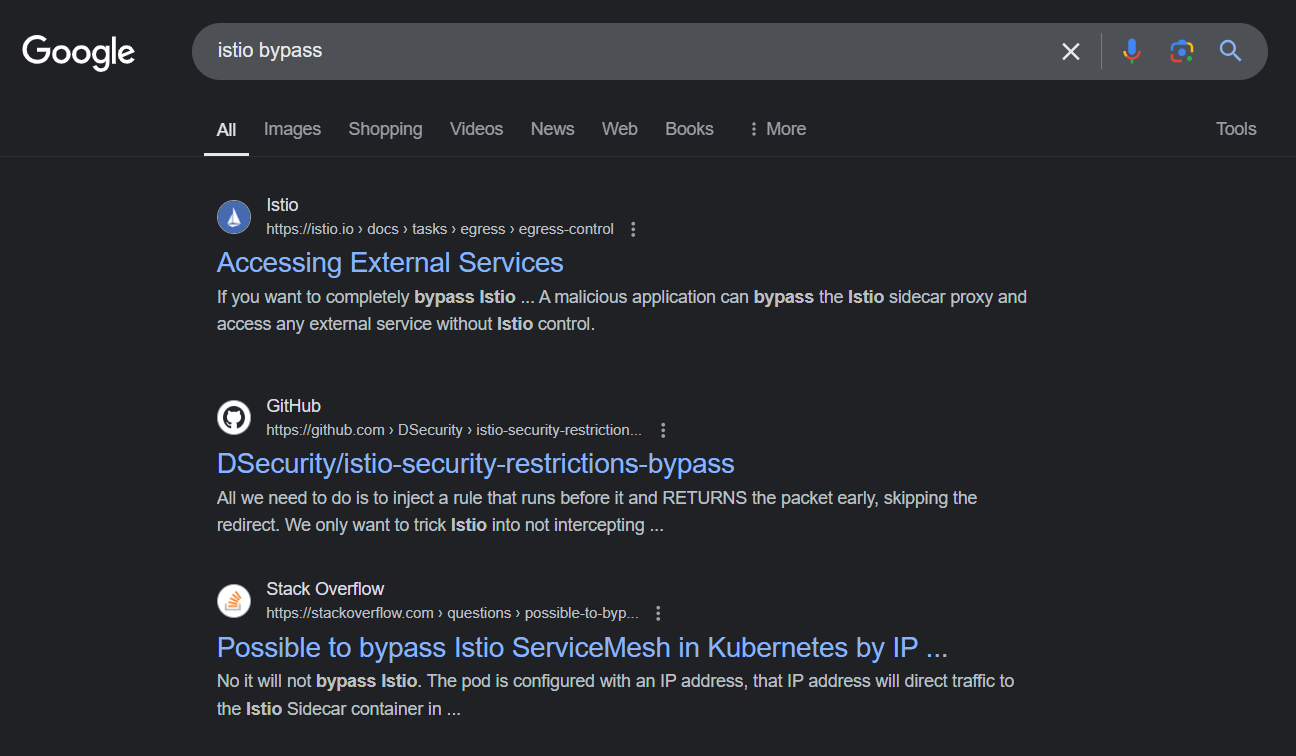
Task: Switch to Images tab
Action: (x=292, y=129)
